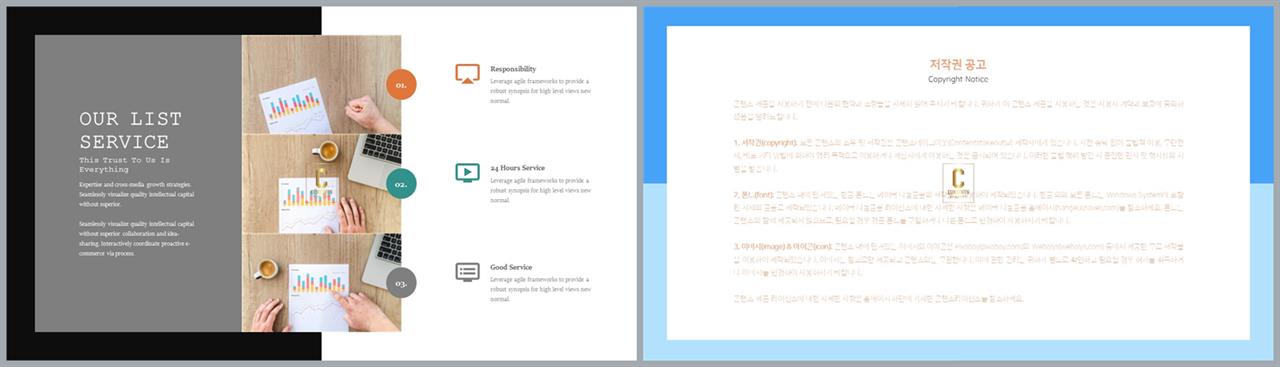
Task: Open the top photo with fist and chart
Action: (321, 85)
